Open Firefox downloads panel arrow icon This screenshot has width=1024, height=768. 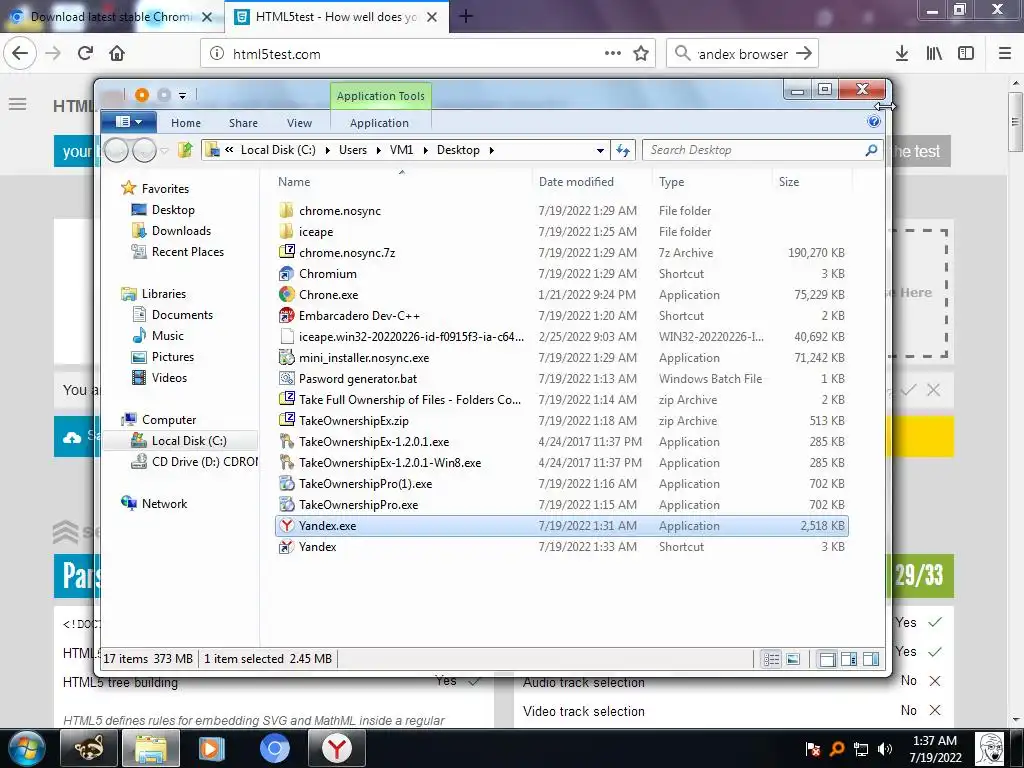pyautogui.click(x=902, y=54)
